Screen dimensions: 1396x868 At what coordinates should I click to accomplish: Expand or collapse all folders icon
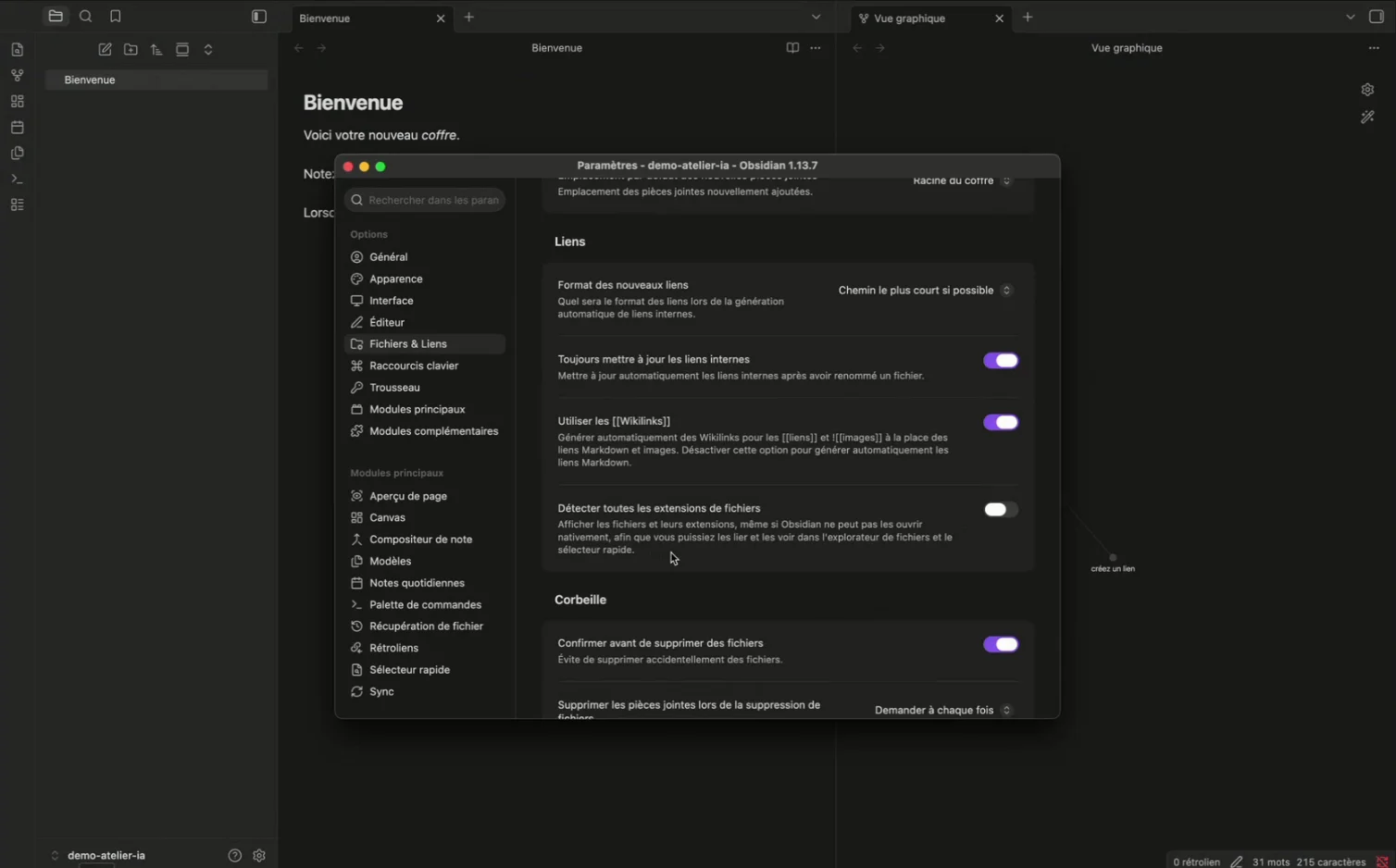click(x=208, y=50)
